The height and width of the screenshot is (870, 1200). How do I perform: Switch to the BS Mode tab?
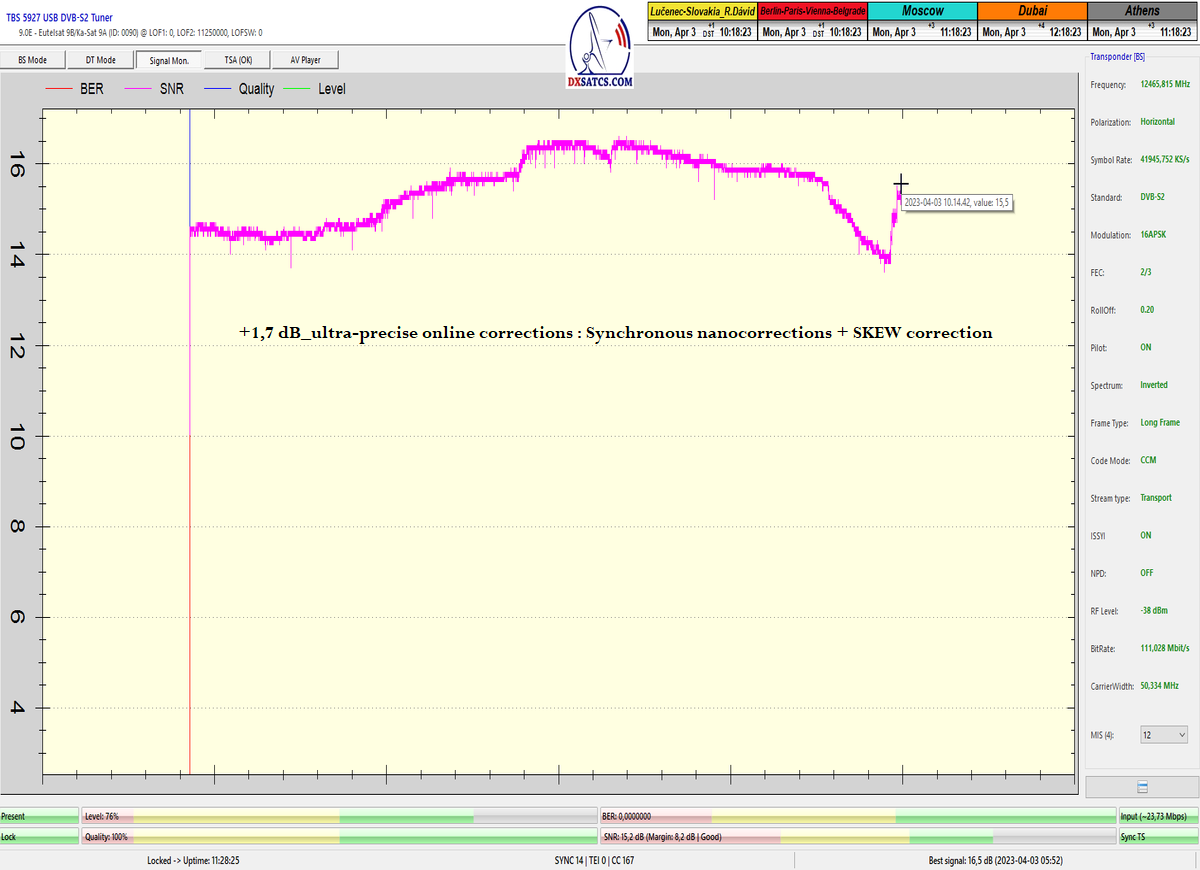(33, 60)
